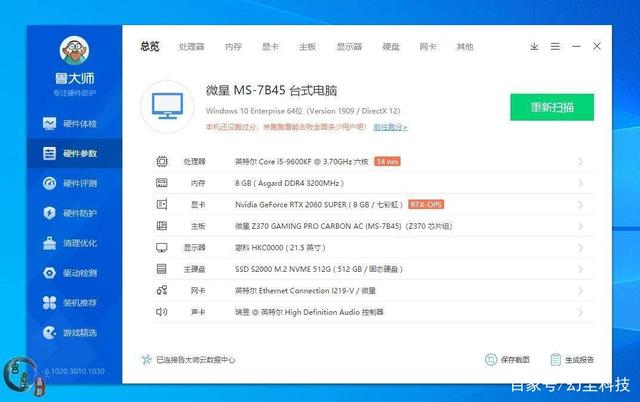This screenshot has height=402, width=640.
Task: Switch to the 主板 tab
Action: [x=307, y=47]
